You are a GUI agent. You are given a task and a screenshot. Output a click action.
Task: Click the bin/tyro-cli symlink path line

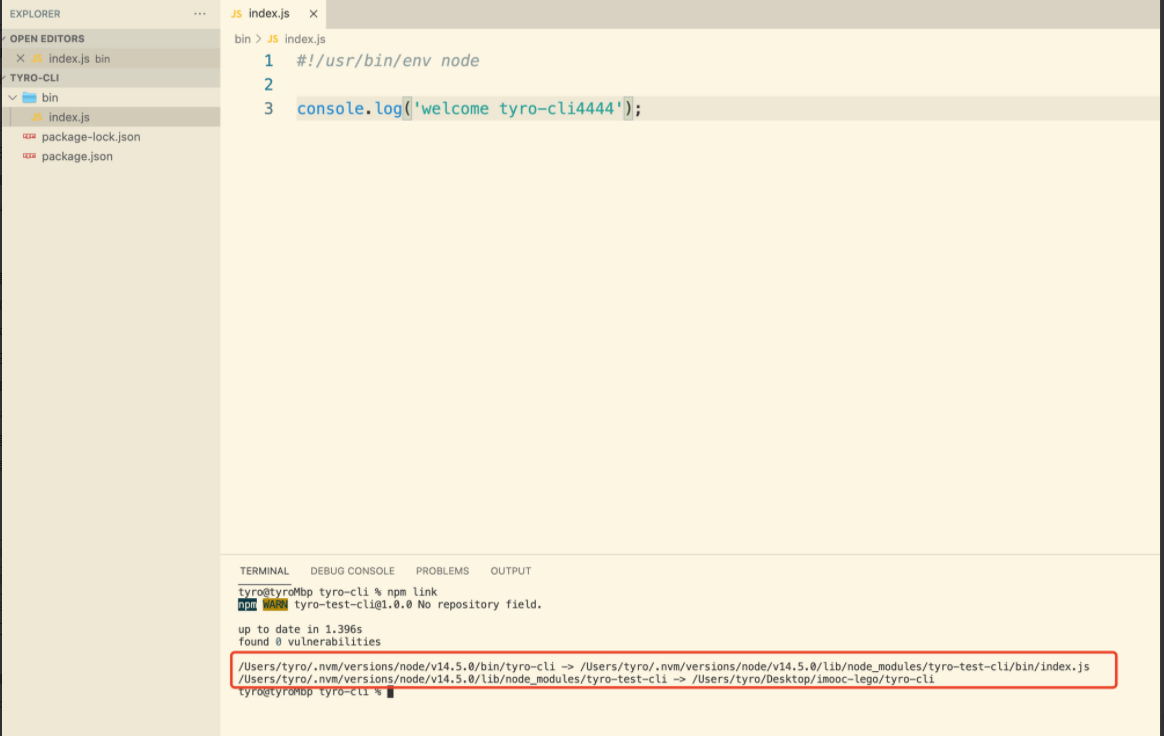click(x=664, y=666)
